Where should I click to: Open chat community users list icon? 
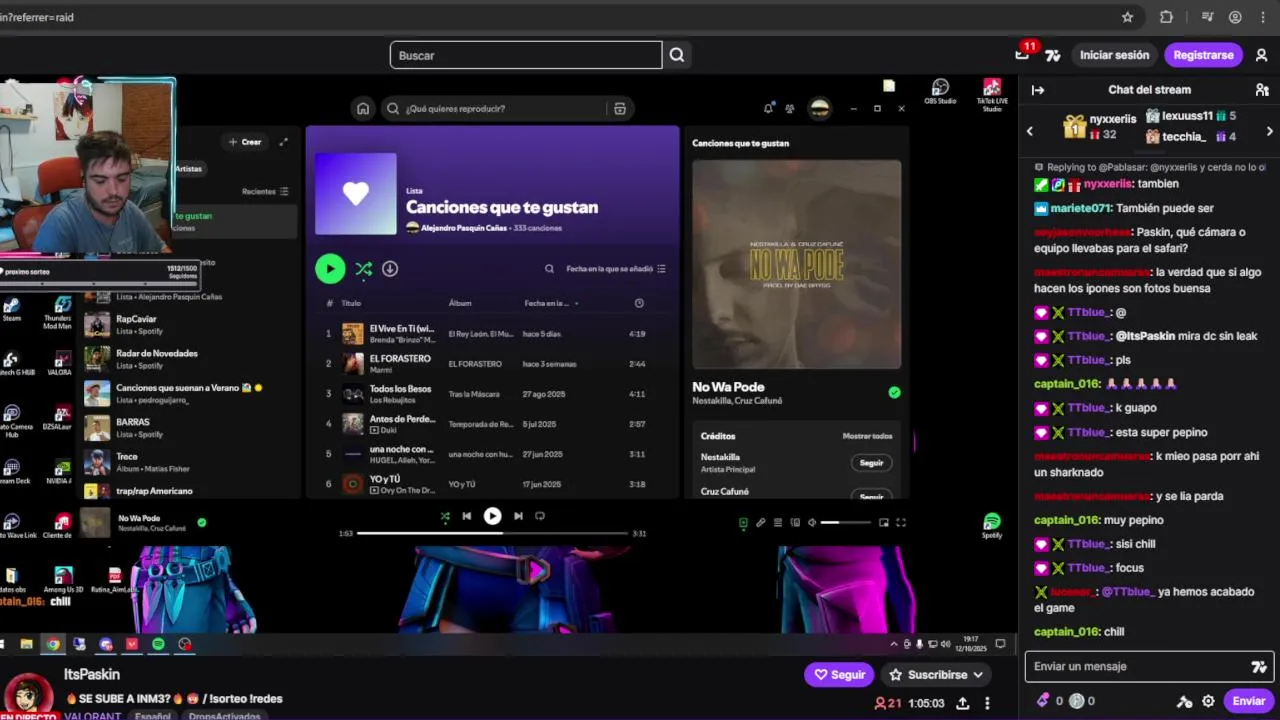tap(1262, 90)
